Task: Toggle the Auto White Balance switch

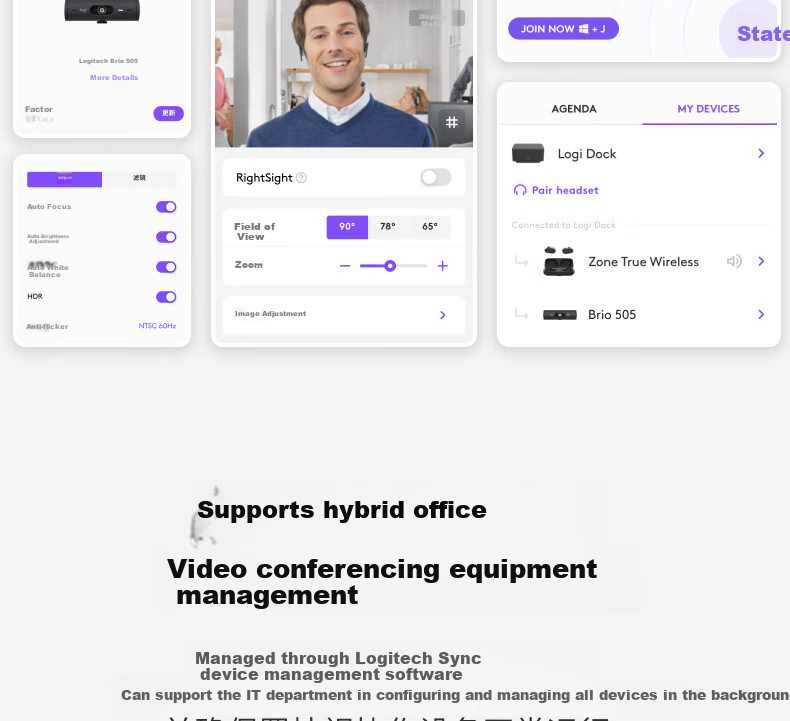Action: tap(166, 267)
